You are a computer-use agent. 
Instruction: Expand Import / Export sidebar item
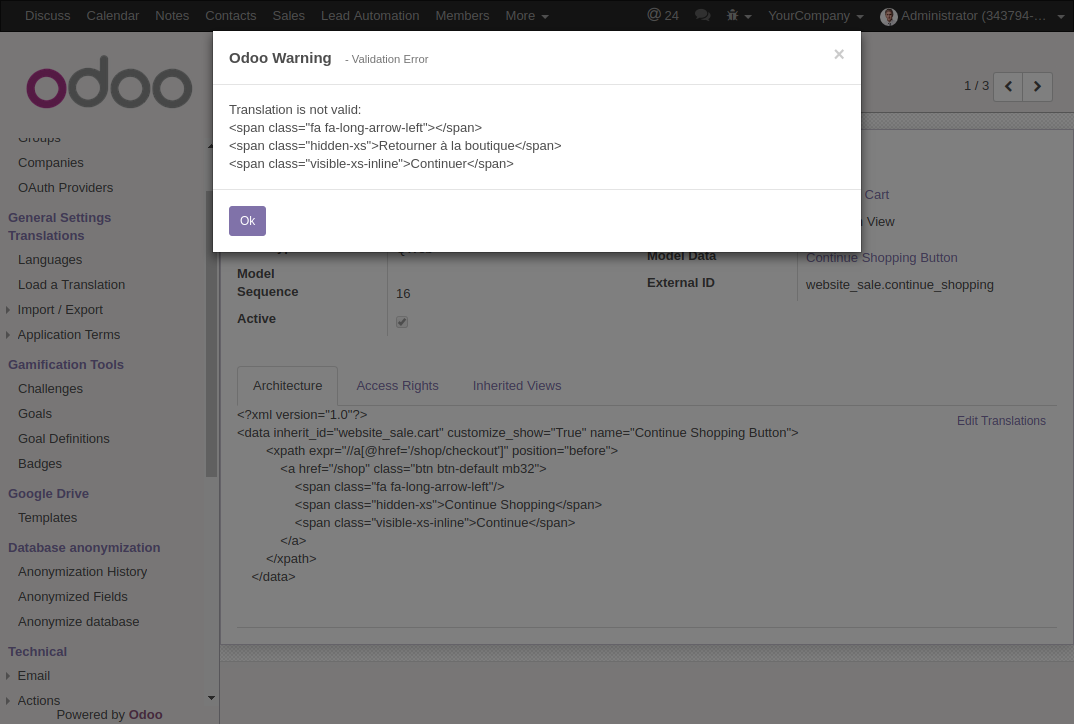60,310
